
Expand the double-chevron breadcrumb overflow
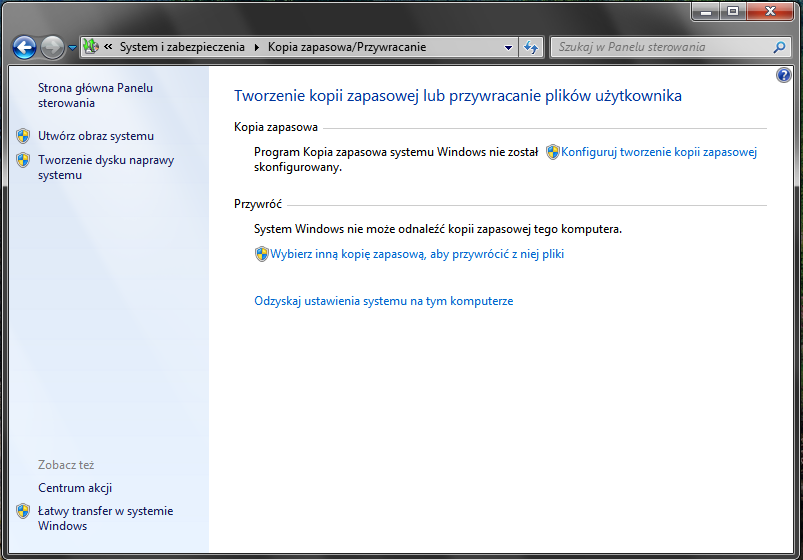click(108, 47)
